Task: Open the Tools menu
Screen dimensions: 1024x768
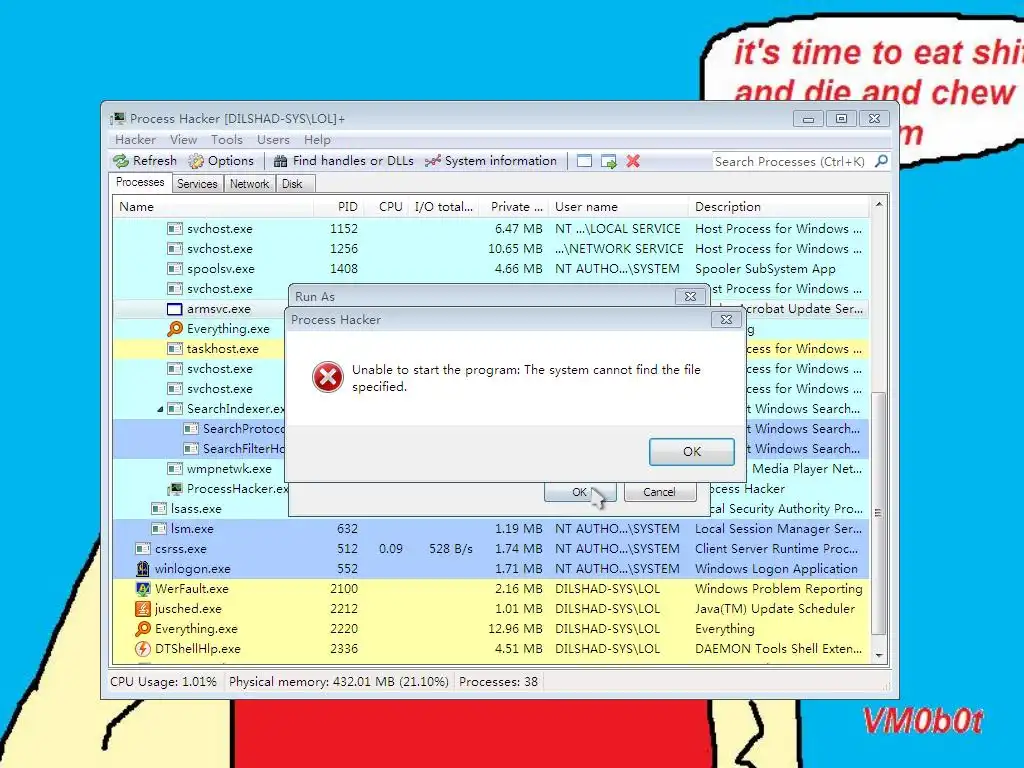Action: (227, 140)
